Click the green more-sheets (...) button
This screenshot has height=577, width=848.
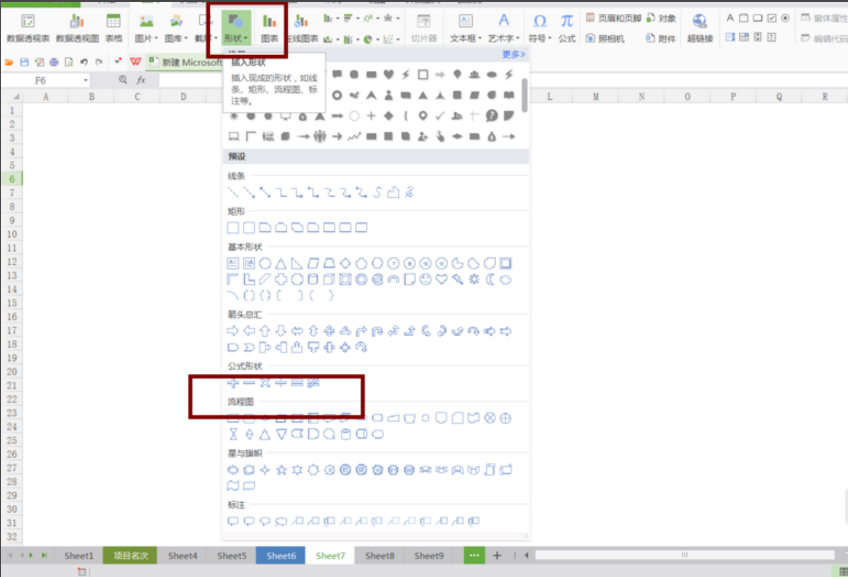click(474, 555)
